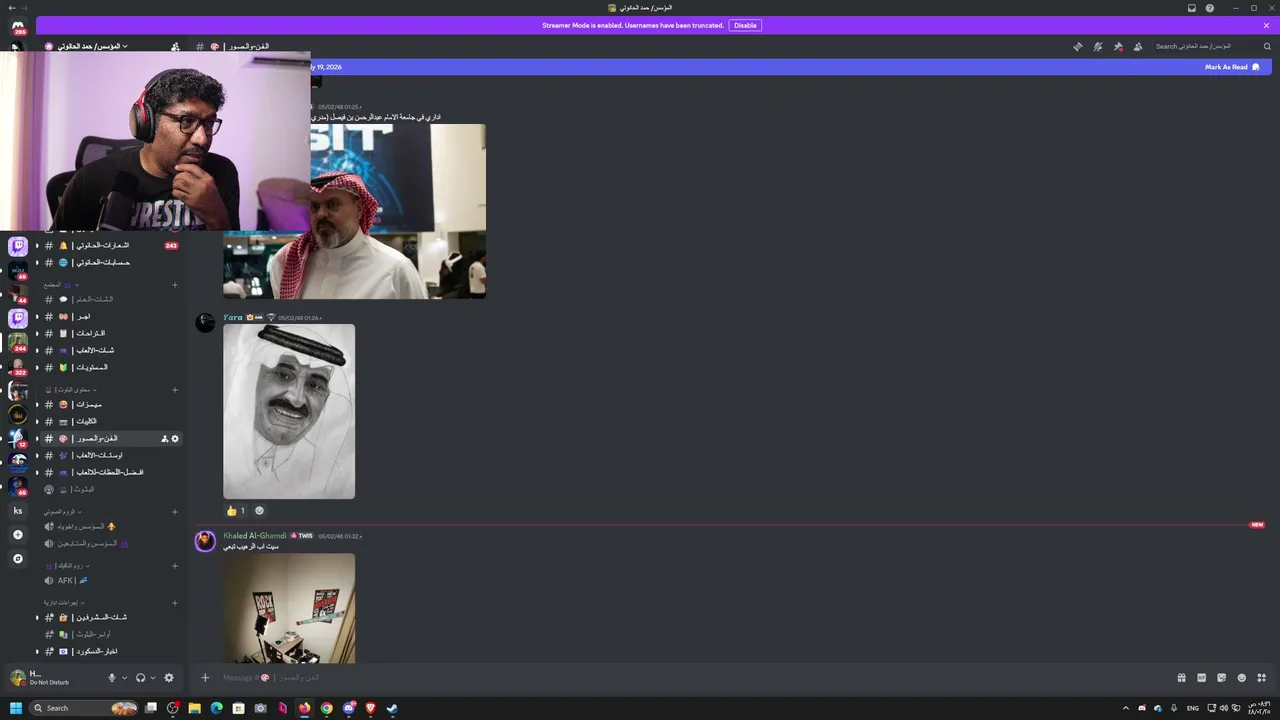The image size is (1280, 720).
Task: Collapse the المجتمع channel category
Action: pyautogui.click(x=60, y=285)
